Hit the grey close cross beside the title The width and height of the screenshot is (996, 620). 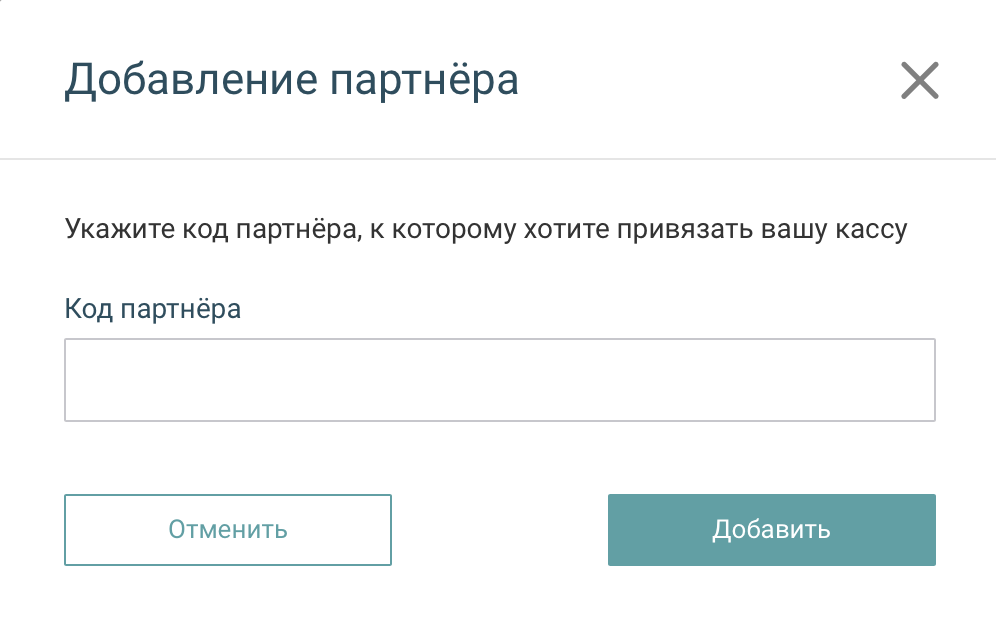(919, 80)
